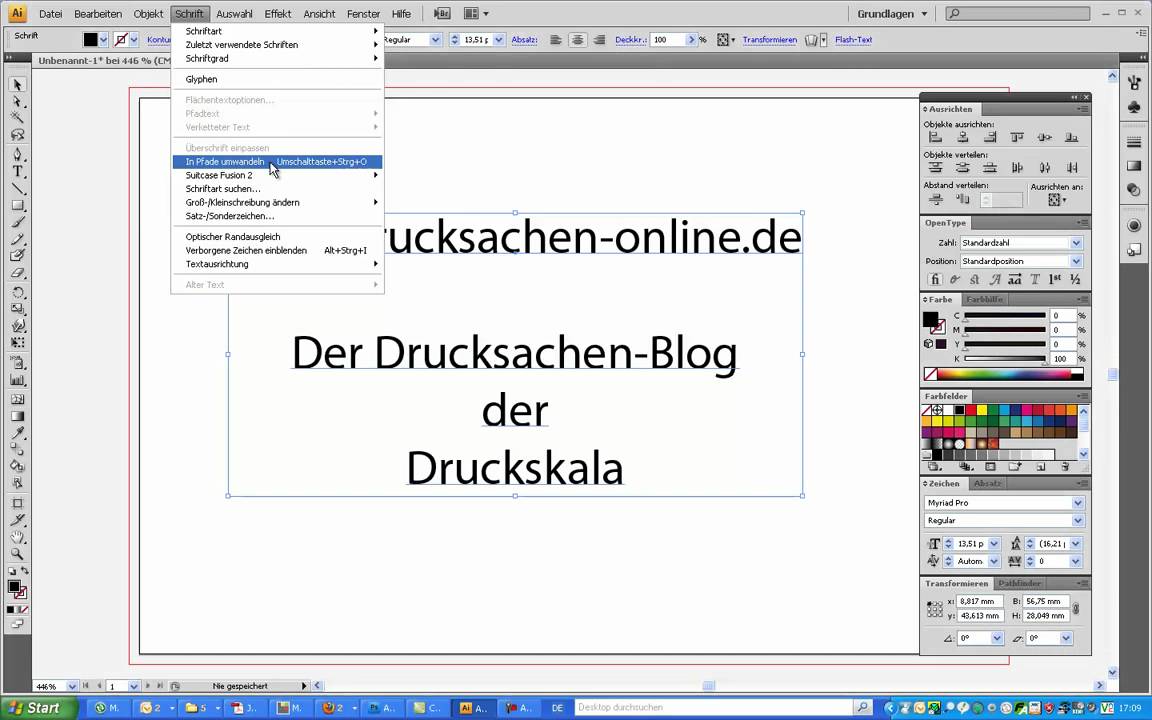Screen dimensions: 1152x720
Task: Select the Eyedropper tool
Action: (x=18, y=433)
